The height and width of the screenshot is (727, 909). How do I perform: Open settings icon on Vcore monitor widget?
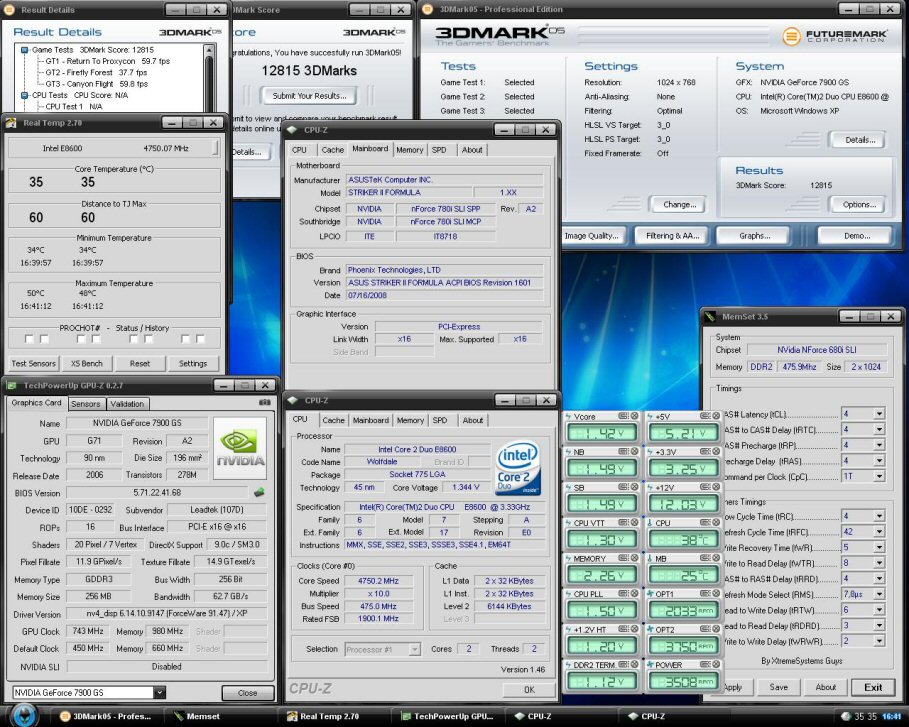(x=623, y=416)
